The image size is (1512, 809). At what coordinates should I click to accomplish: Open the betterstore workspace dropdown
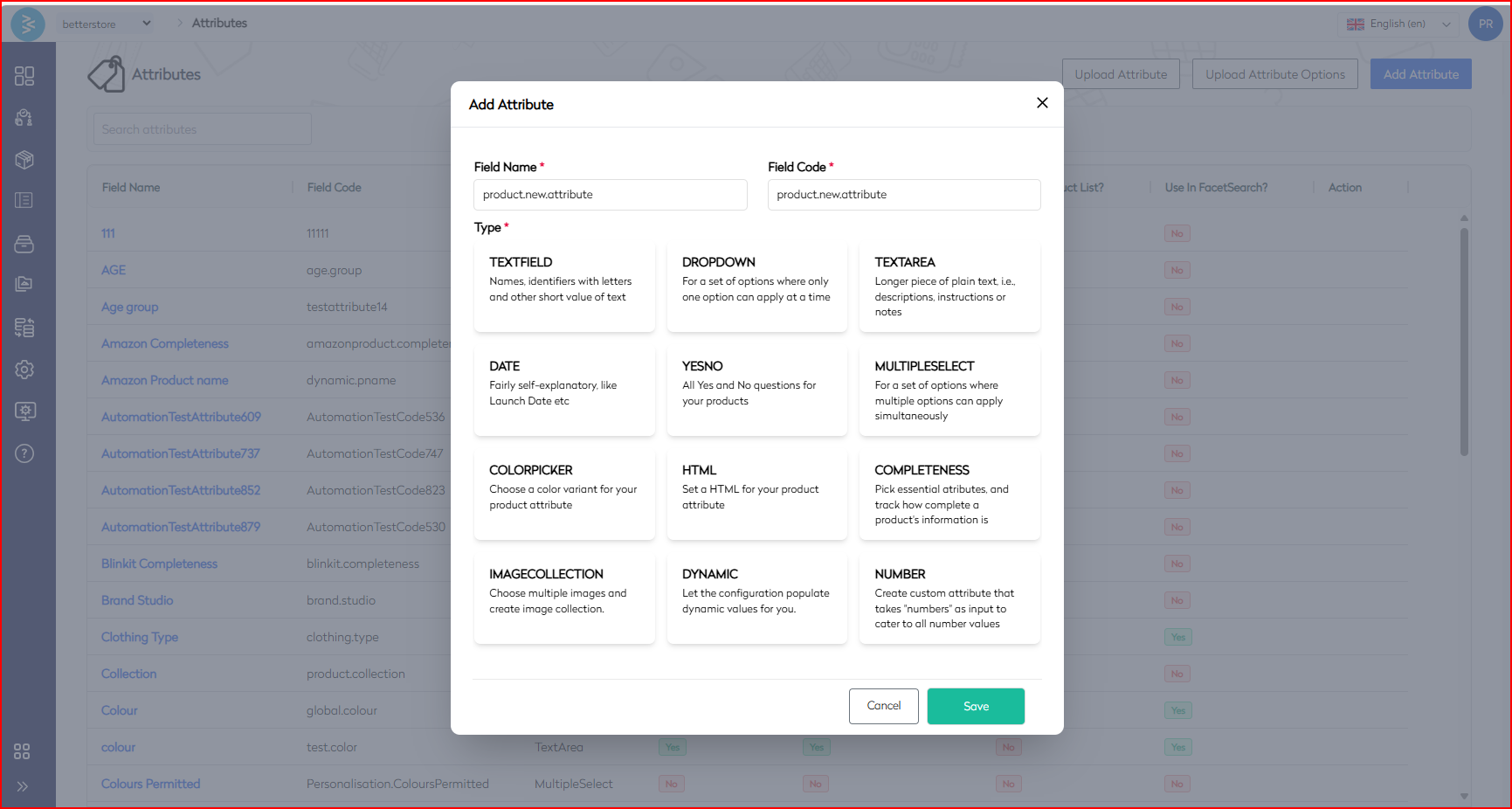[x=107, y=24]
